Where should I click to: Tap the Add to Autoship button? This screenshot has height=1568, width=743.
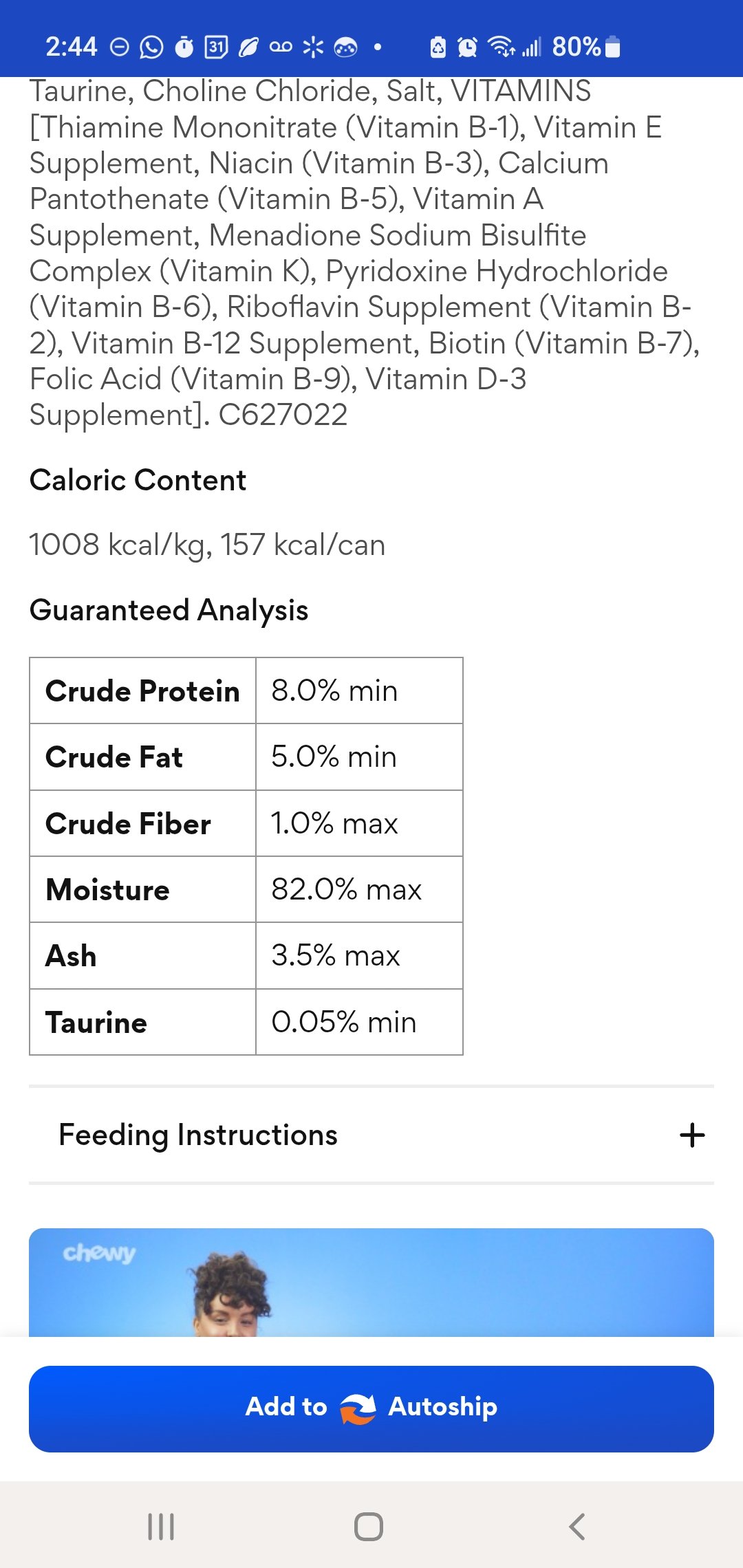point(371,1408)
